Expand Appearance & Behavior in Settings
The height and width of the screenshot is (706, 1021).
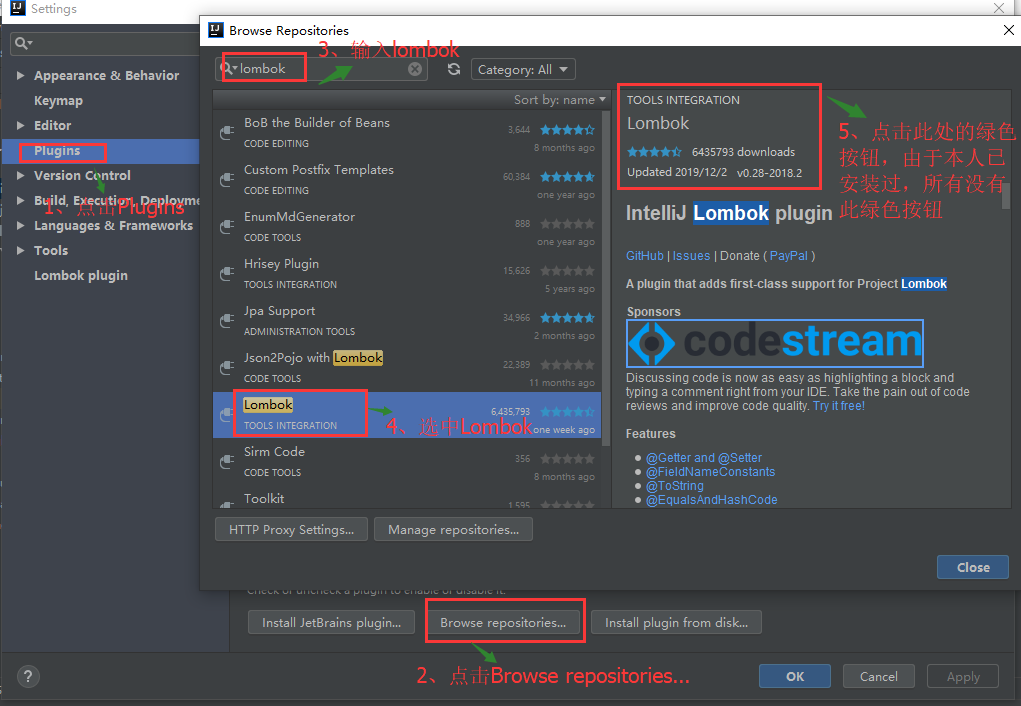coord(20,76)
